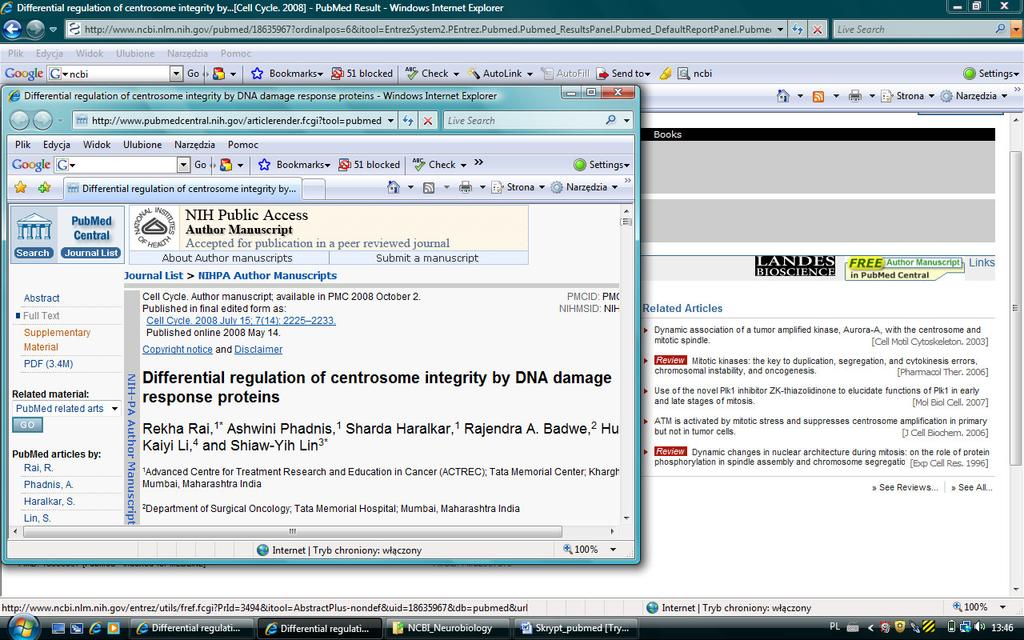The height and width of the screenshot is (640, 1024).
Task: Click red Stop icon in PubMed Central window
Action: [428, 121]
